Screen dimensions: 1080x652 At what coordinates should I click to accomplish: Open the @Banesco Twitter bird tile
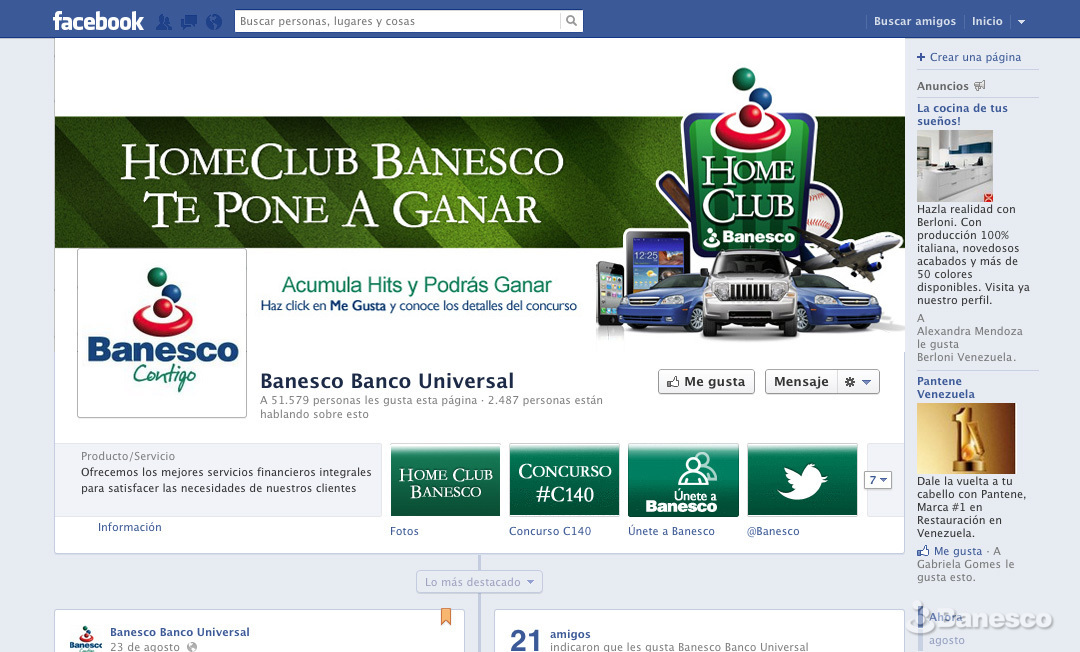(802, 481)
